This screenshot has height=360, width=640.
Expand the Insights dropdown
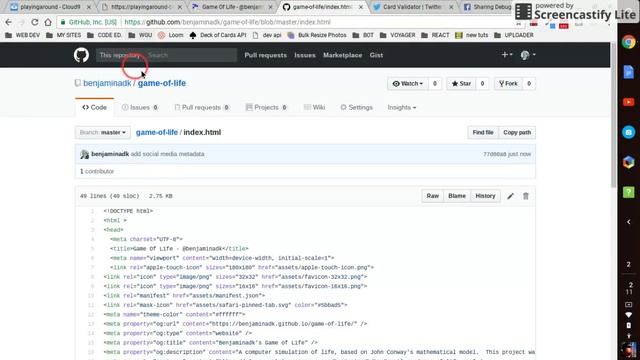tap(402, 107)
